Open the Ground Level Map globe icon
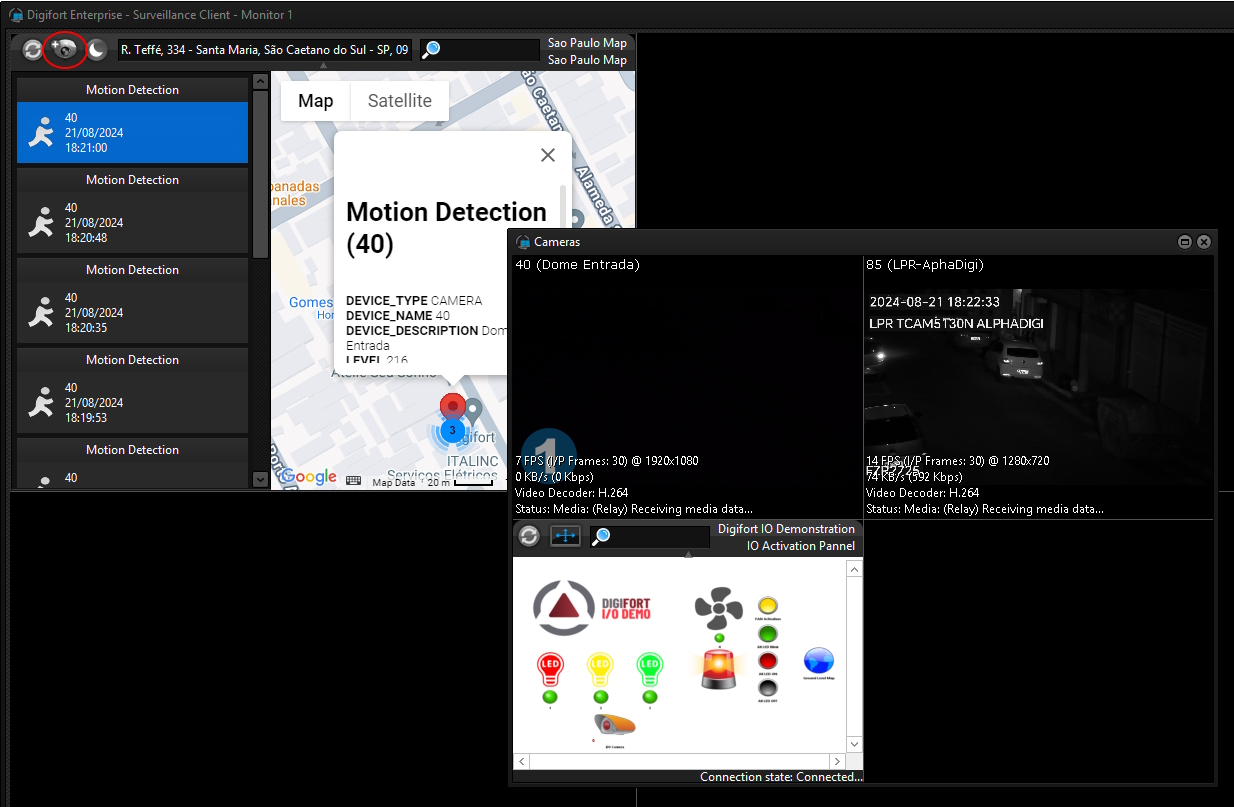 coord(819,660)
